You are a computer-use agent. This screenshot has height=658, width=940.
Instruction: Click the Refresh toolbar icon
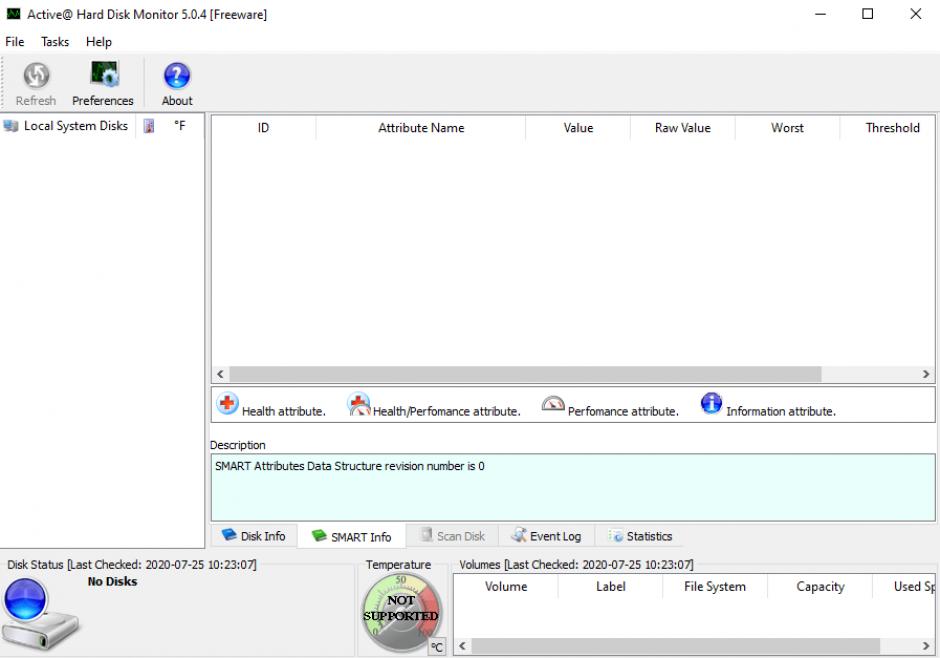pyautogui.click(x=36, y=76)
